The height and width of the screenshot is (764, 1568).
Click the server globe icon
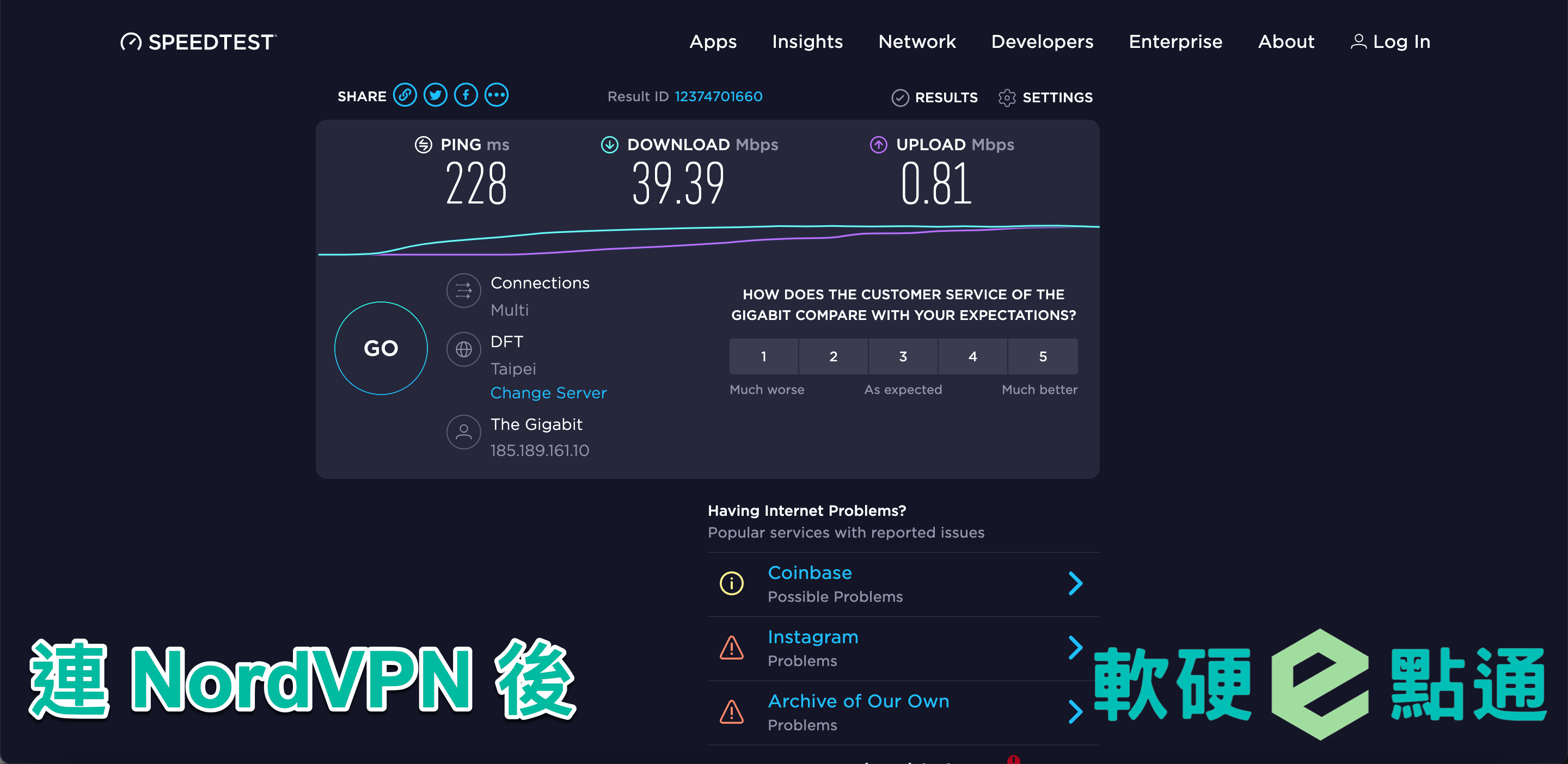pyautogui.click(x=463, y=349)
